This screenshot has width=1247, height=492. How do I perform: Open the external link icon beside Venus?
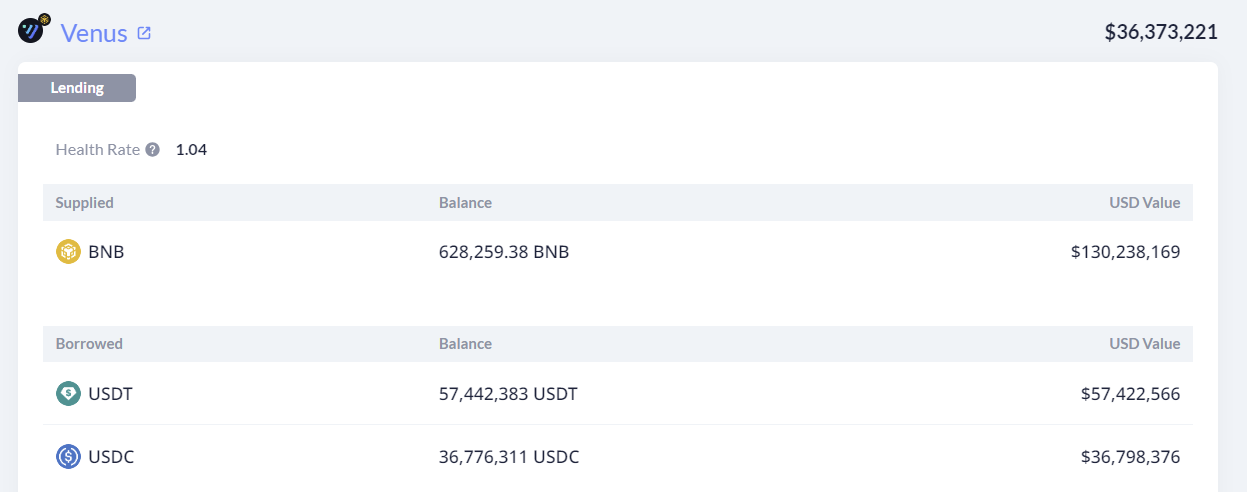(x=144, y=33)
